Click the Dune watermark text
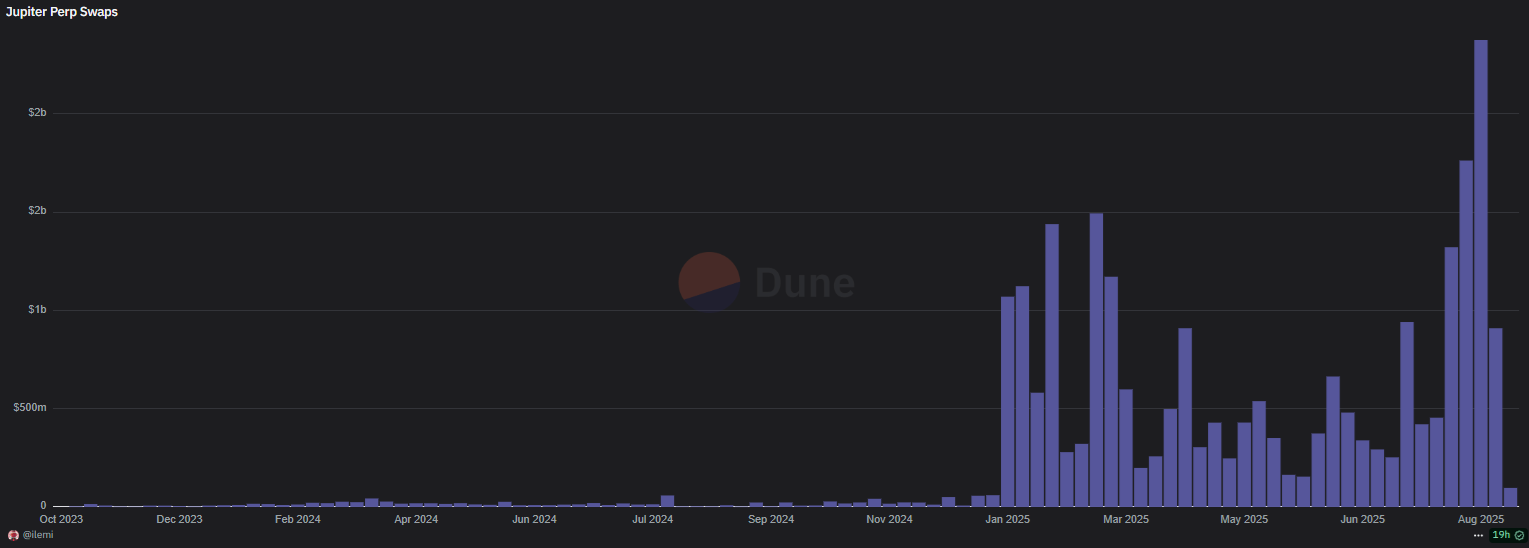 tap(804, 283)
